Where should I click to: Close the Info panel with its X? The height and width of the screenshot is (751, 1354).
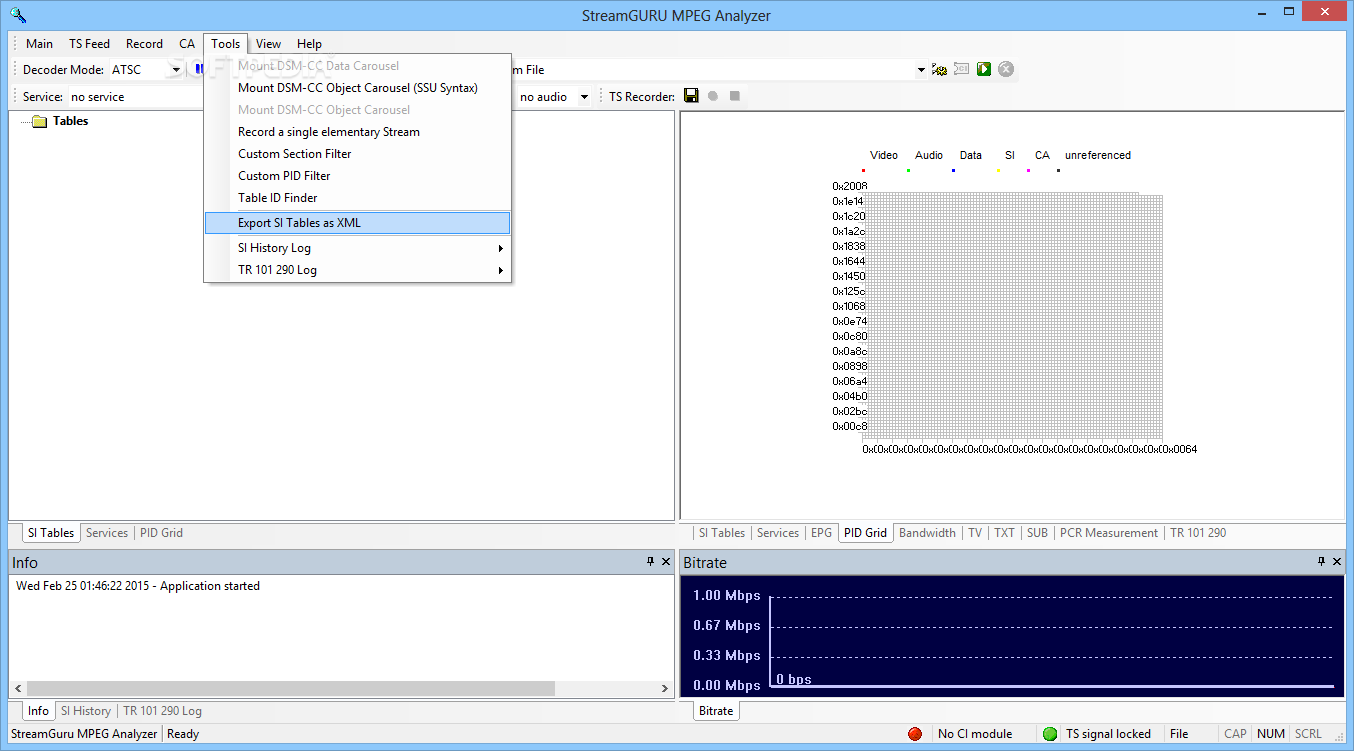[666, 562]
